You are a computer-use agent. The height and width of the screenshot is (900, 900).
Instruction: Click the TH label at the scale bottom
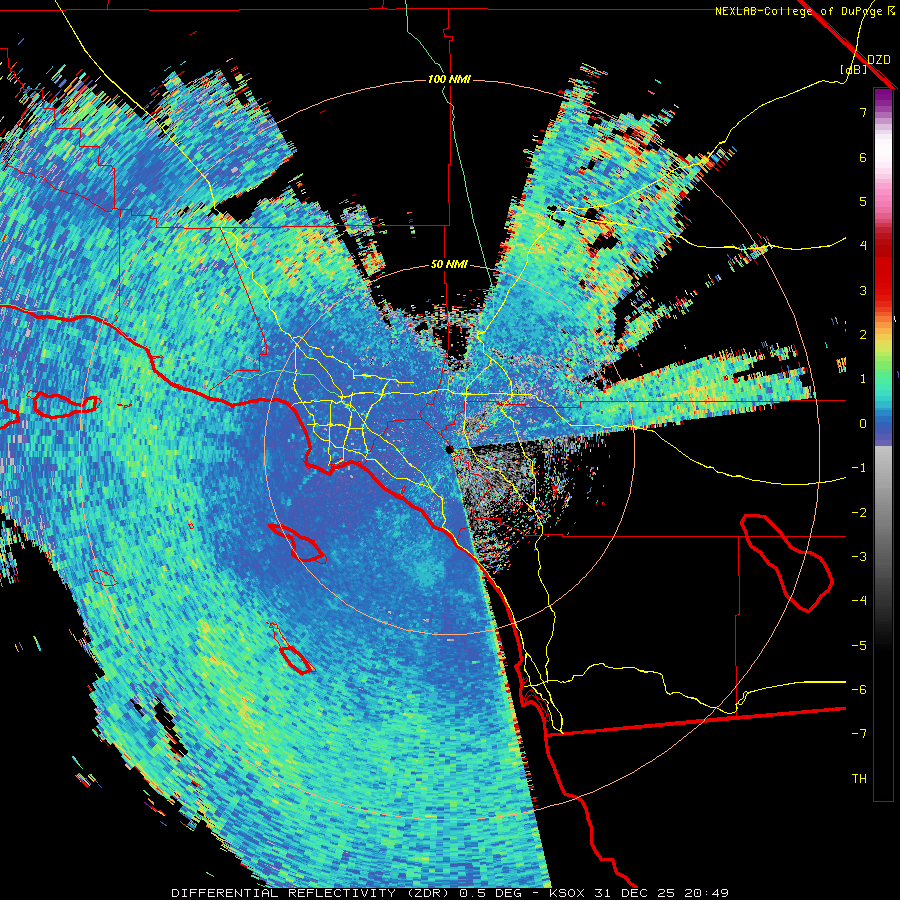[x=859, y=779]
